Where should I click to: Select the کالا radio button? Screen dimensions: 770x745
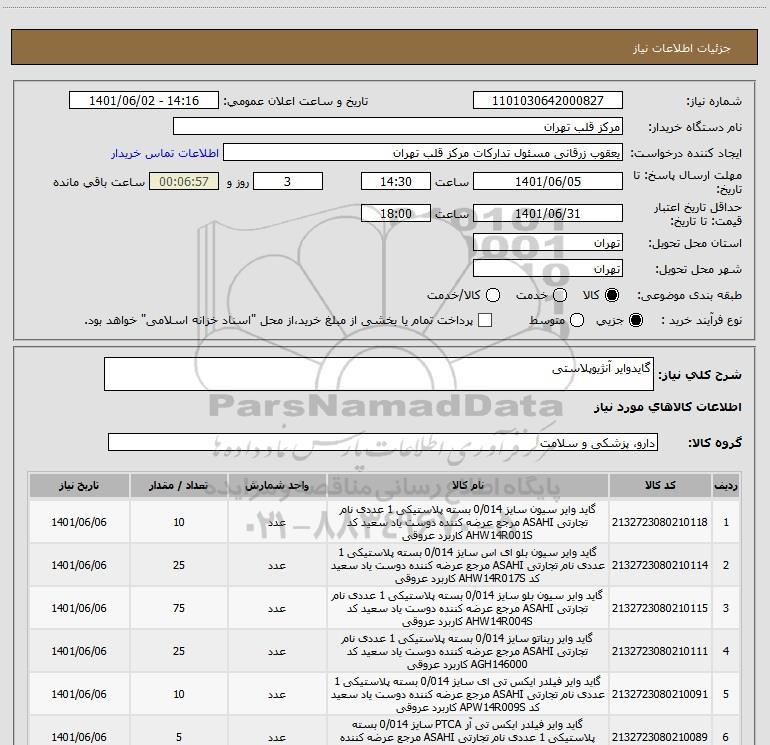[x=612, y=295]
